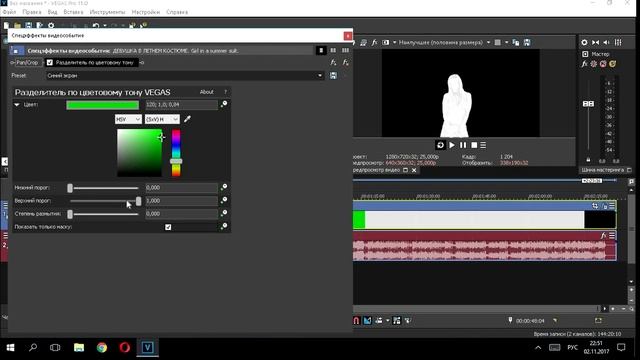Click the green color swatch bar
Screen dimensions: 640x360
coord(102,105)
